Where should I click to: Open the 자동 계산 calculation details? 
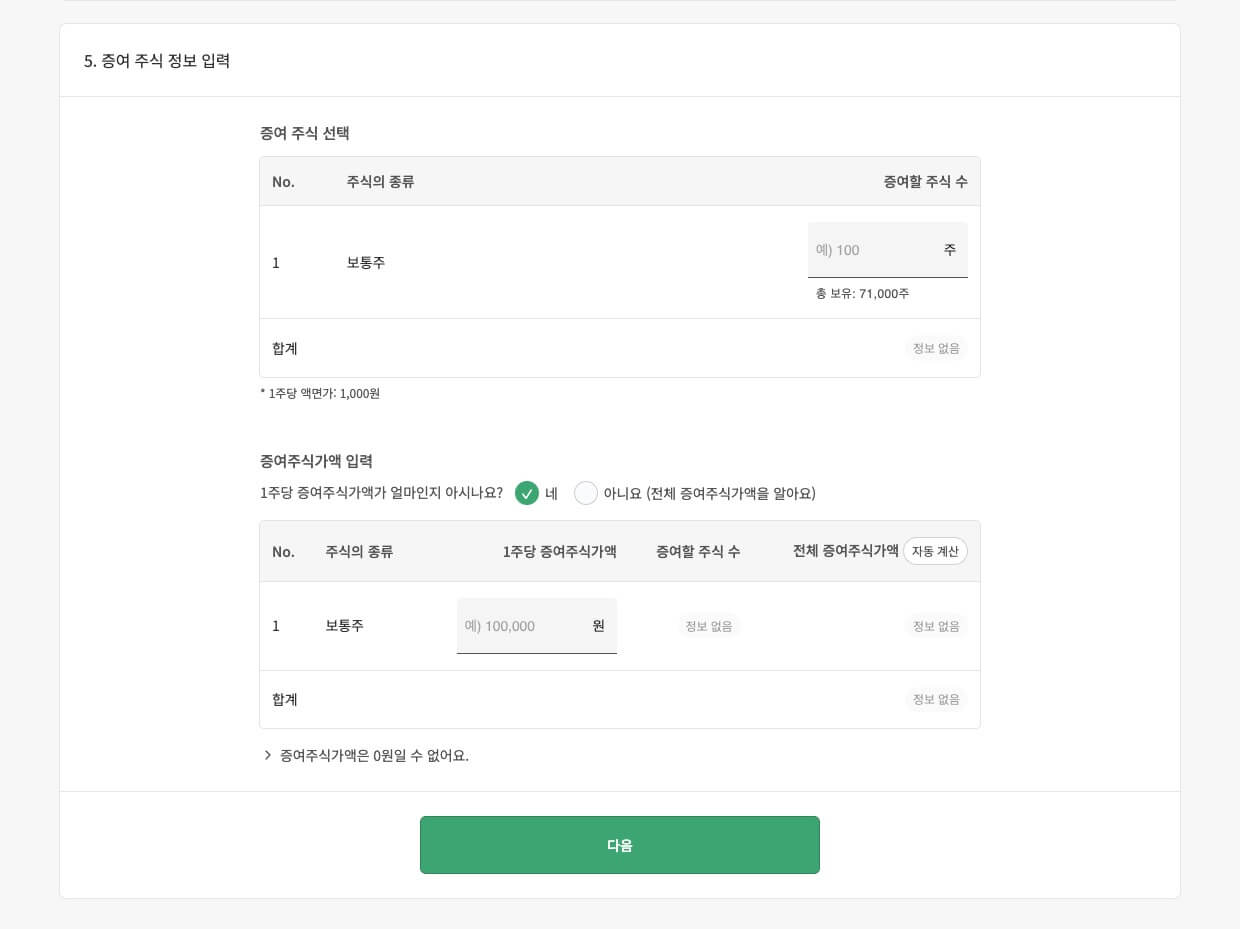coord(935,551)
